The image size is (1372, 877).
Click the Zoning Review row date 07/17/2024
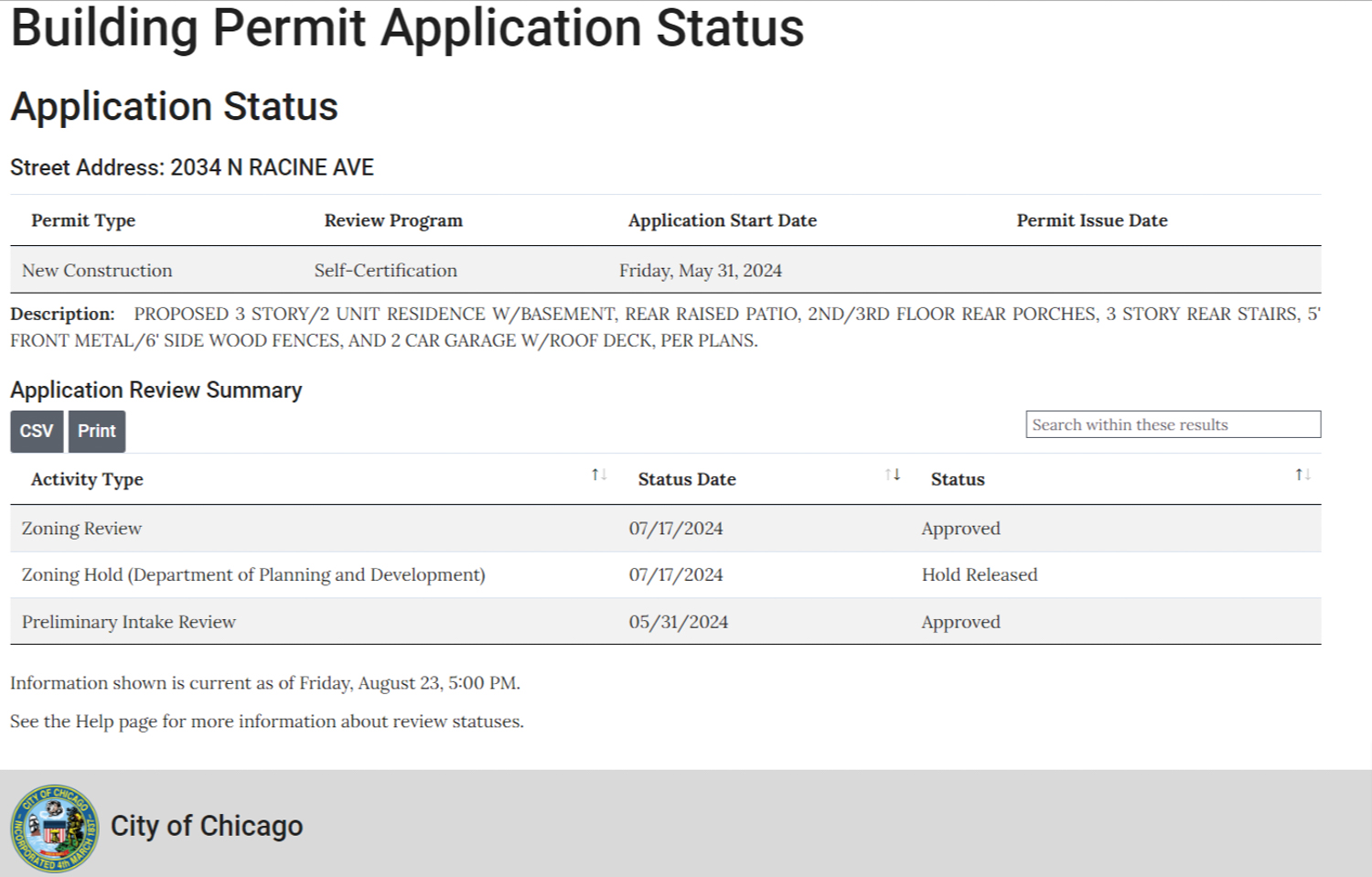pos(676,529)
